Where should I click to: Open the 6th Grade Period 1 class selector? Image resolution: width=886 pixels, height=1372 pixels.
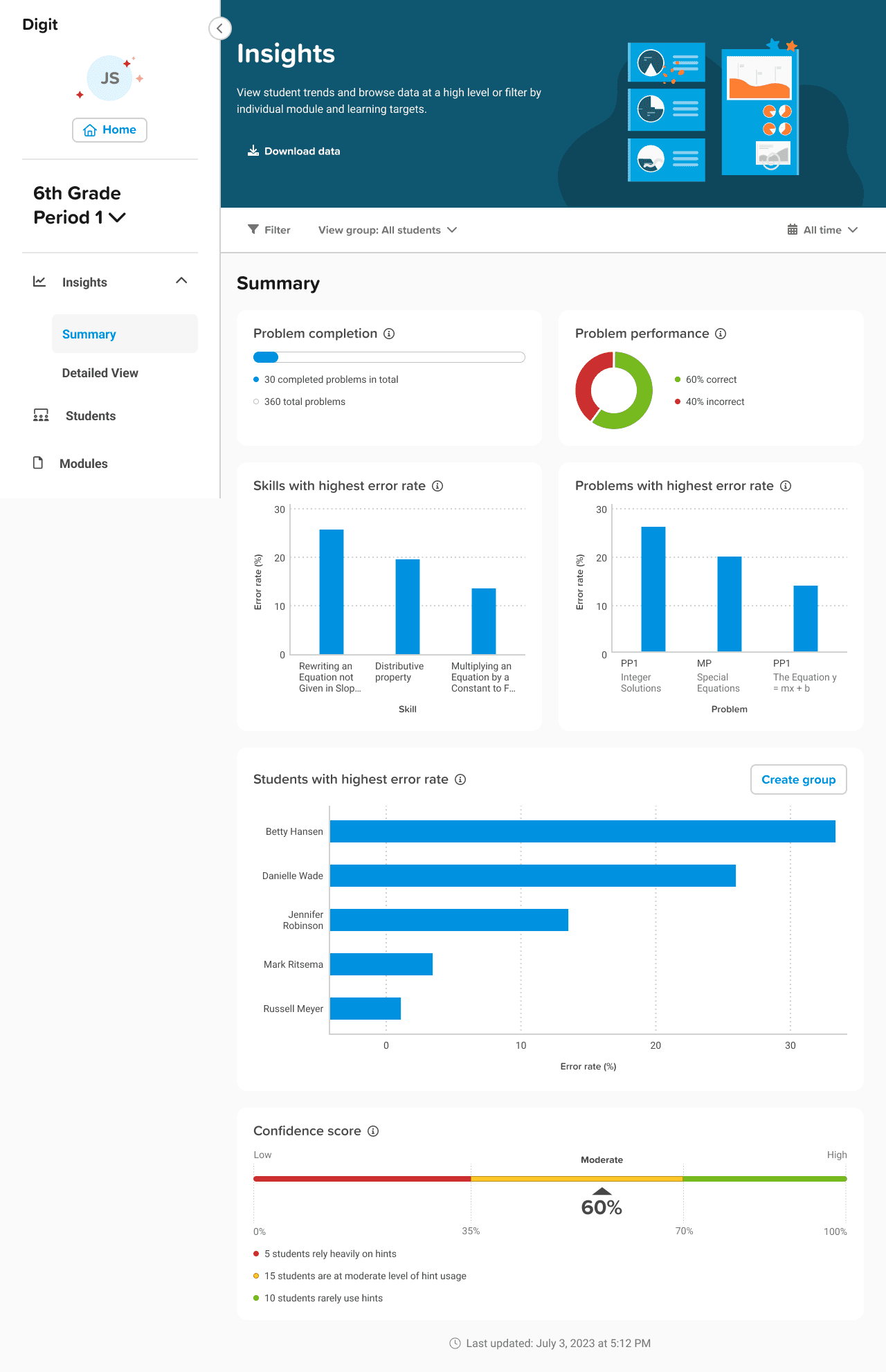pyautogui.click(x=80, y=205)
